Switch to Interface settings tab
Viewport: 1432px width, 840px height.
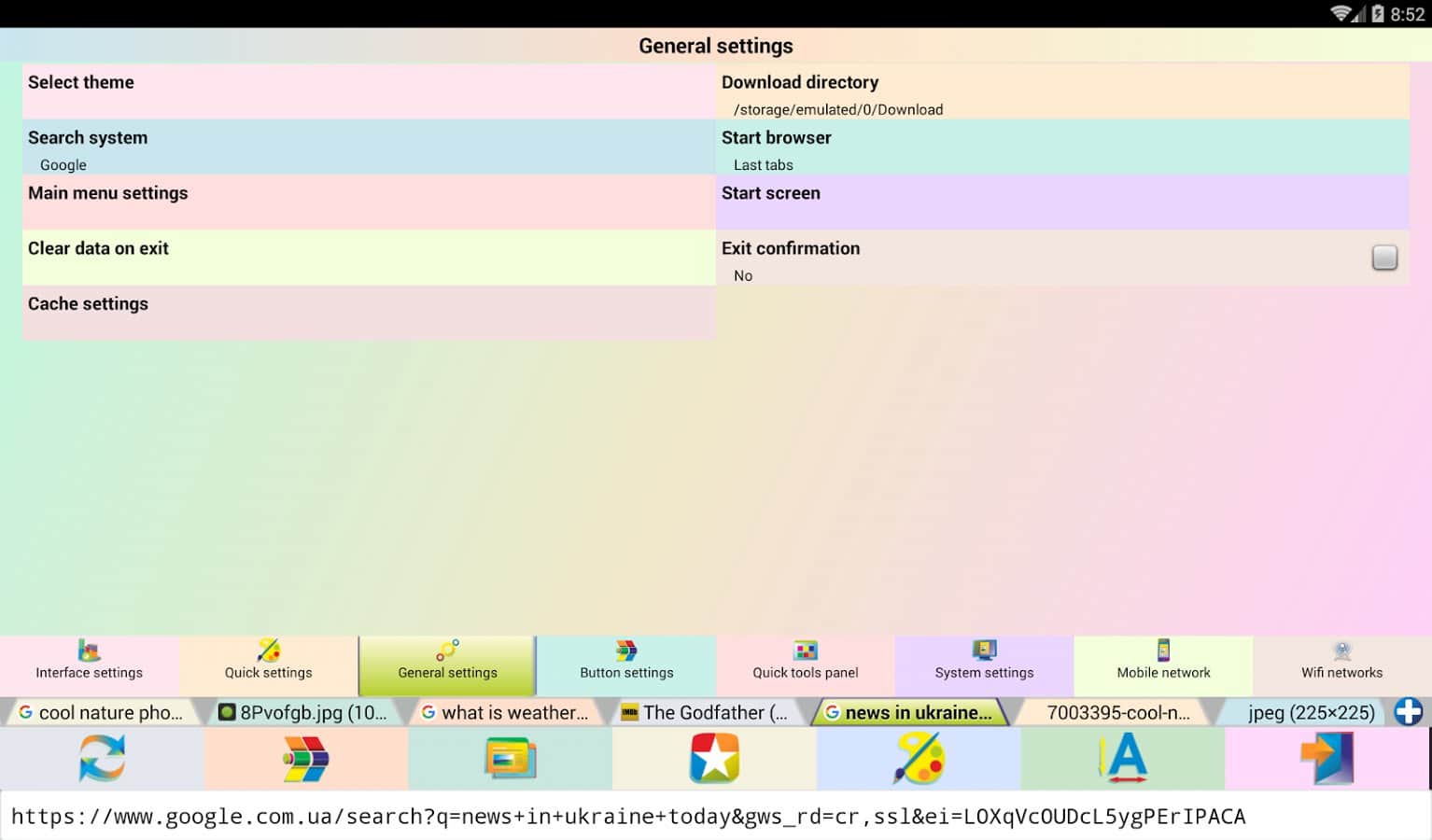[90, 662]
